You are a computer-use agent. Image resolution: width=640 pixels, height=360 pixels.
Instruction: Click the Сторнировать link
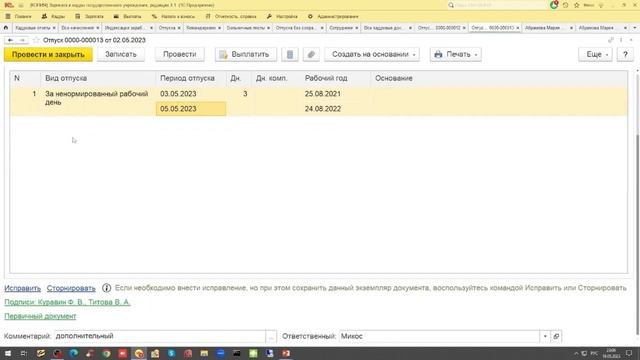[x=71, y=288]
